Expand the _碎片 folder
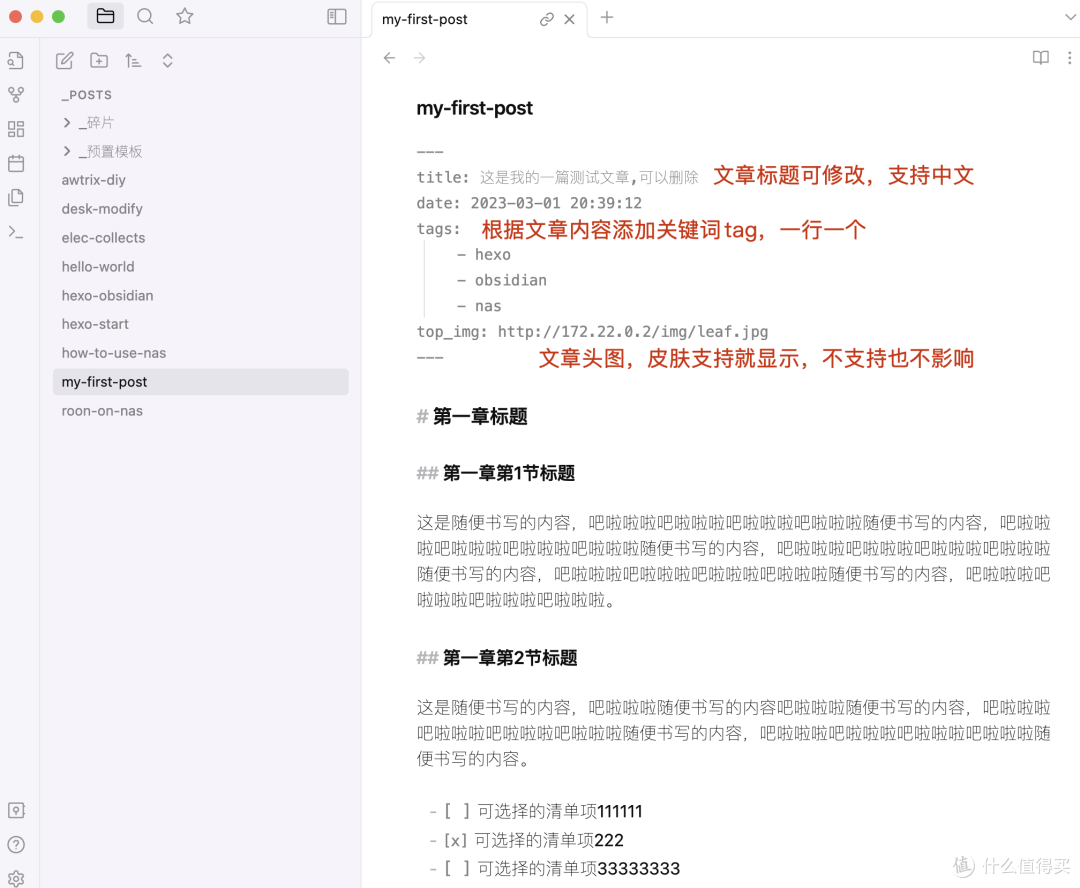Viewport: 1080px width, 888px height. (68, 122)
